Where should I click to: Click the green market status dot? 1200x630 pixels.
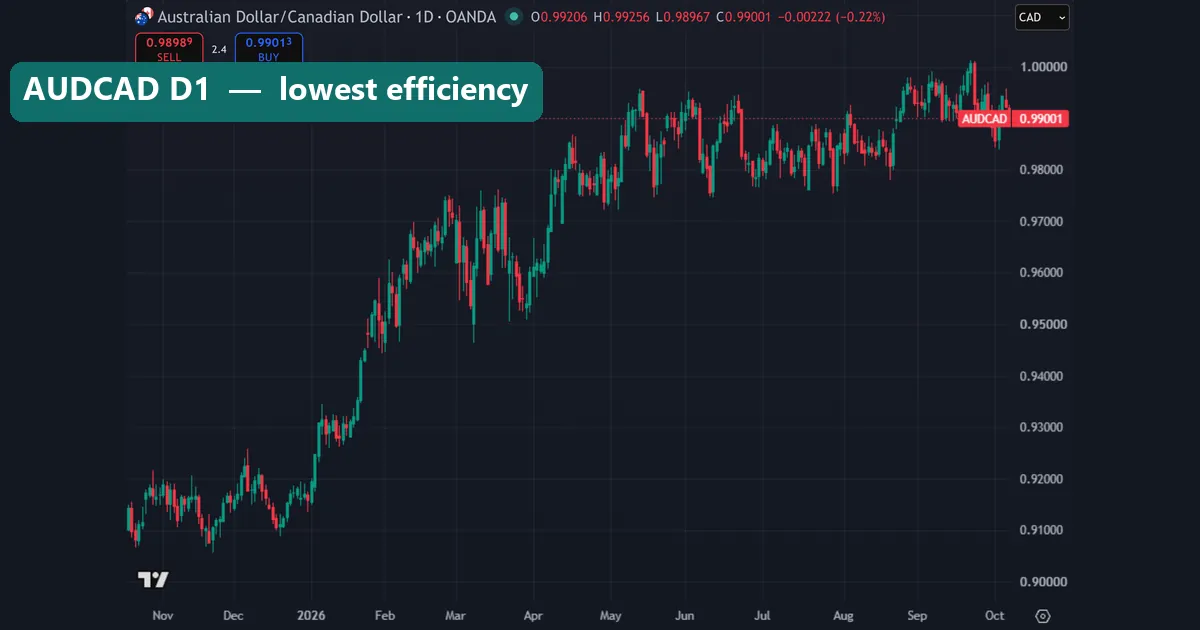tap(514, 17)
